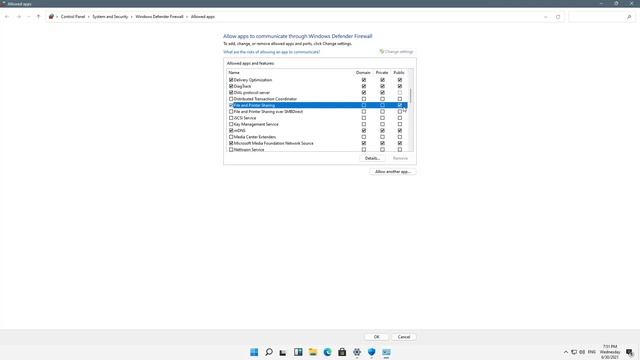Open Settings gear on the taskbar
The height and width of the screenshot is (360, 640).
tap(357, 352)
